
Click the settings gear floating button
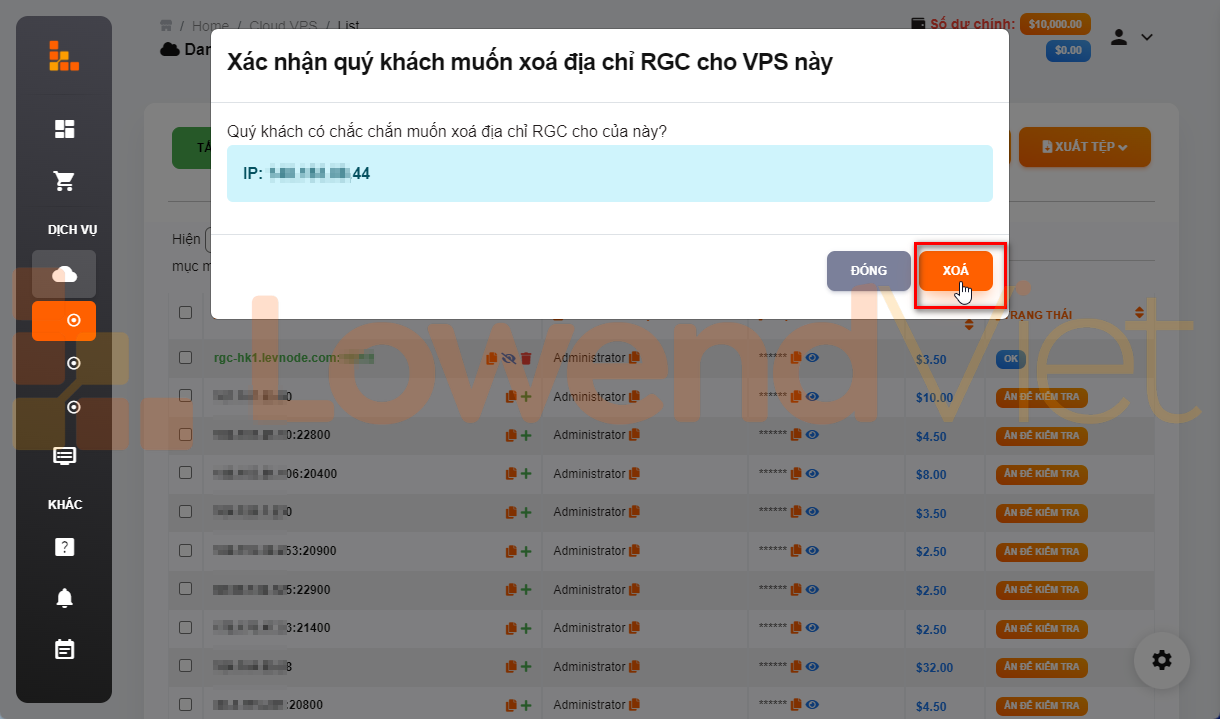click(1161, 660)
